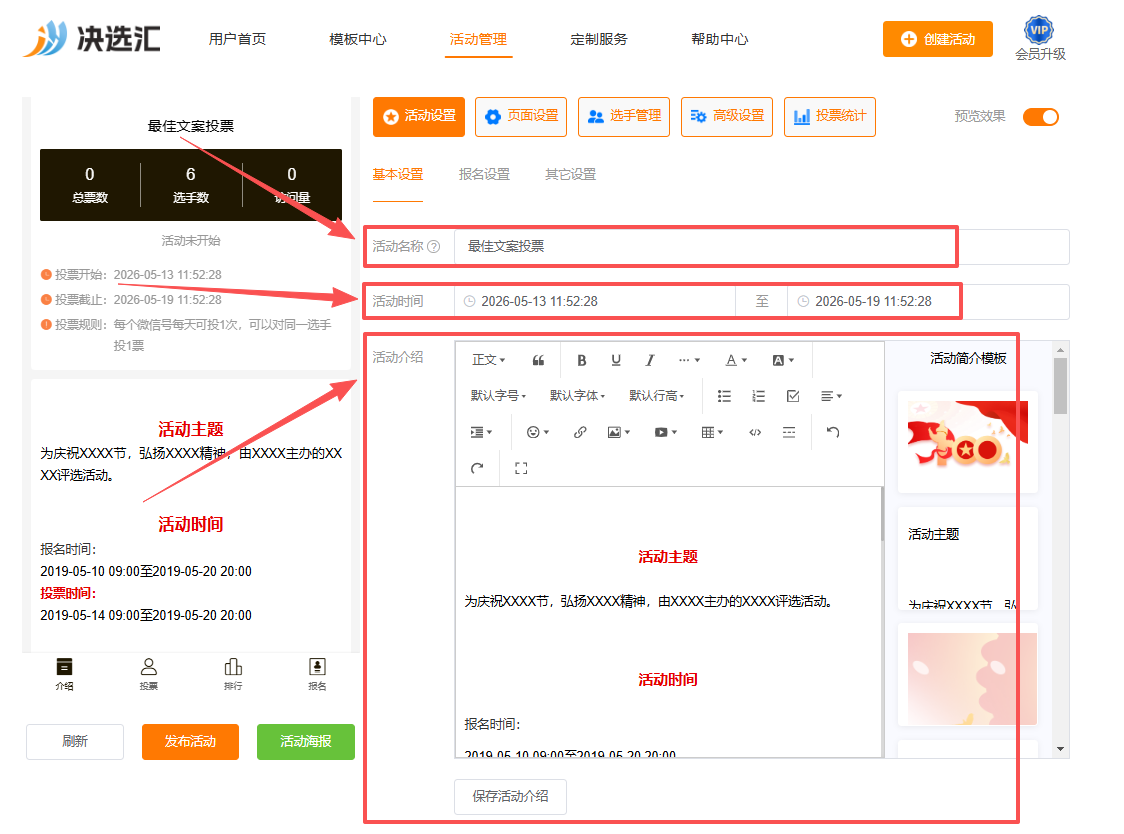Insert a blockquote using the quote icon
1124x834 pixels.
point(538,360)
